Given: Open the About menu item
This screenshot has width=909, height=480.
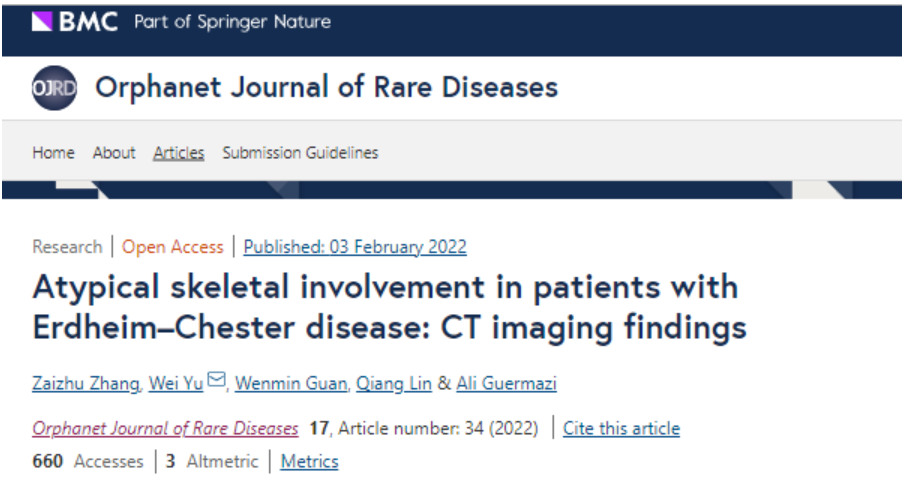Looking at the screenshot, I should [x=114, y=153].
